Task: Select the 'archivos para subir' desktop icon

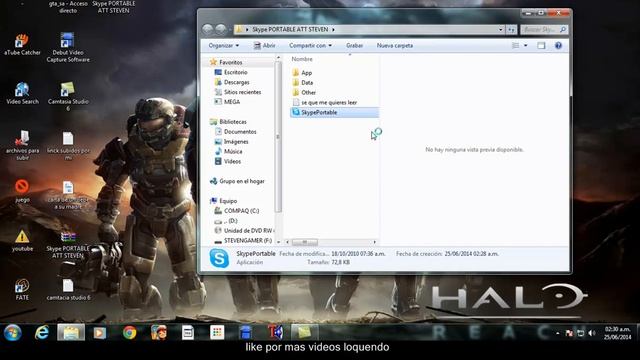Action: point(22,145)
